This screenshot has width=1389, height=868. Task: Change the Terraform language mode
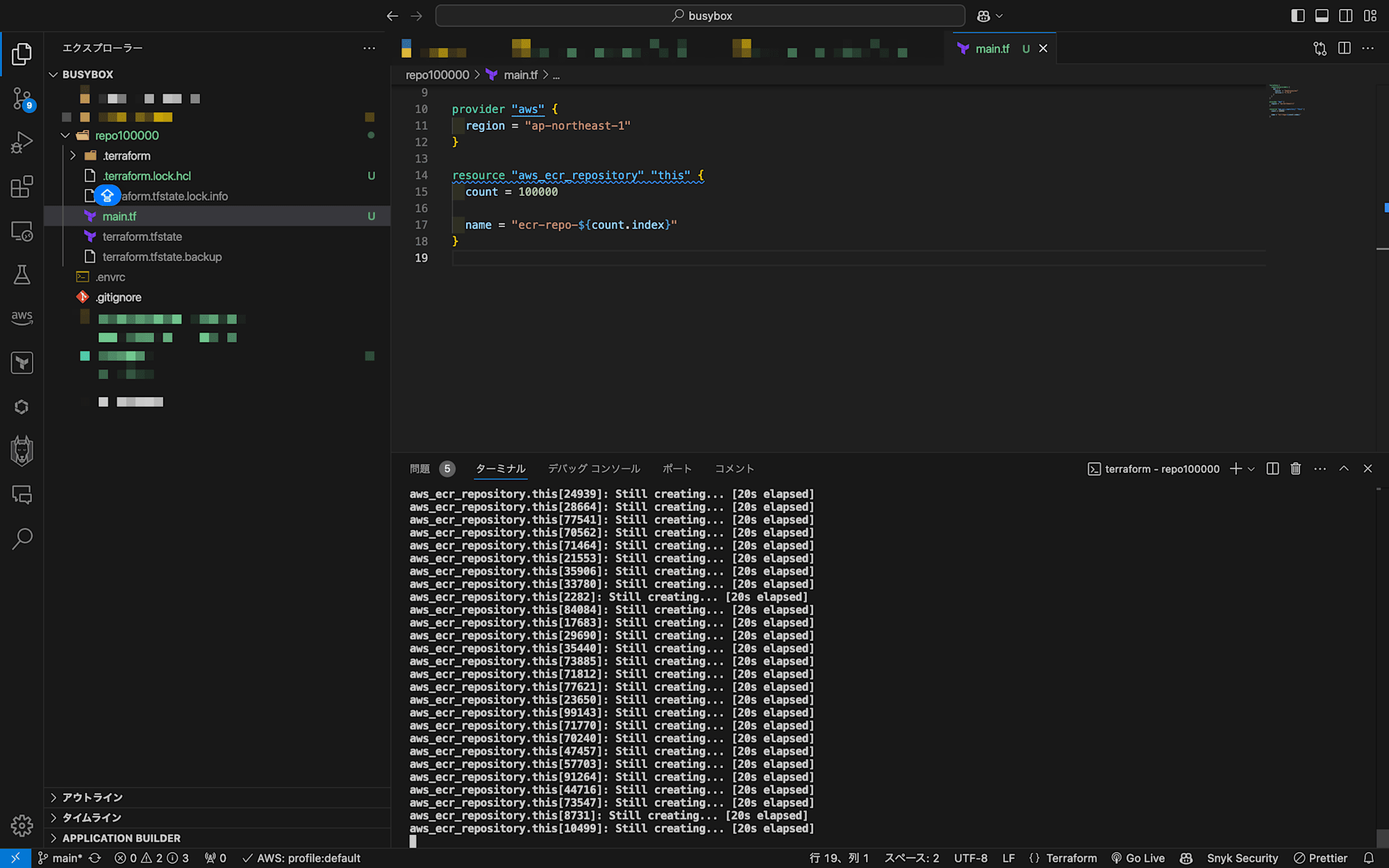click(1071, 858)
